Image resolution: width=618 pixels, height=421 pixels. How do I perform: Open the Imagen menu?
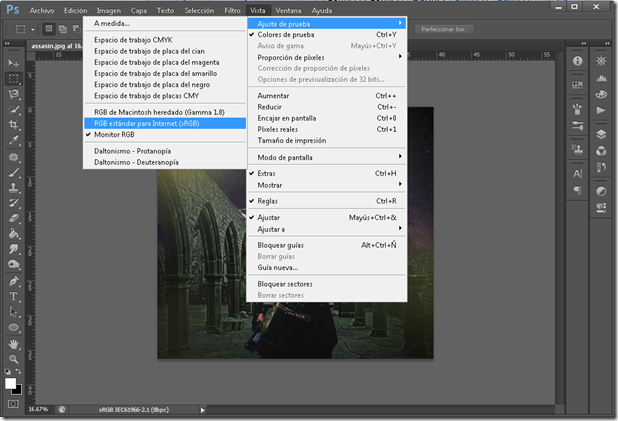pyautogui.click(x=109, y=11)
